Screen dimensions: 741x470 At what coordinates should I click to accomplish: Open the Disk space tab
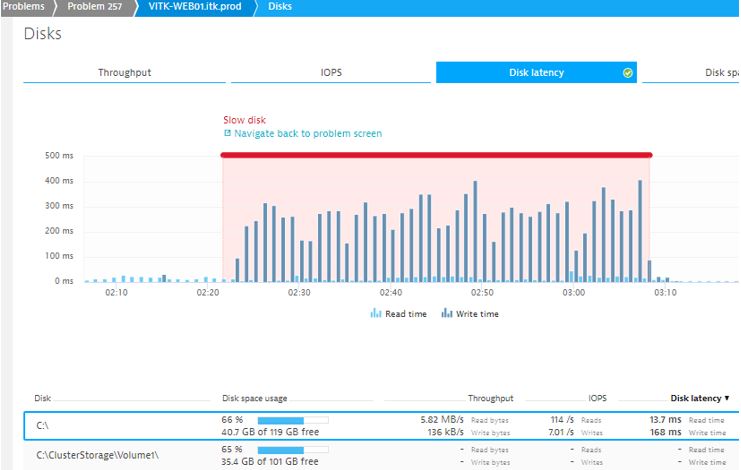tap(715, 73)
